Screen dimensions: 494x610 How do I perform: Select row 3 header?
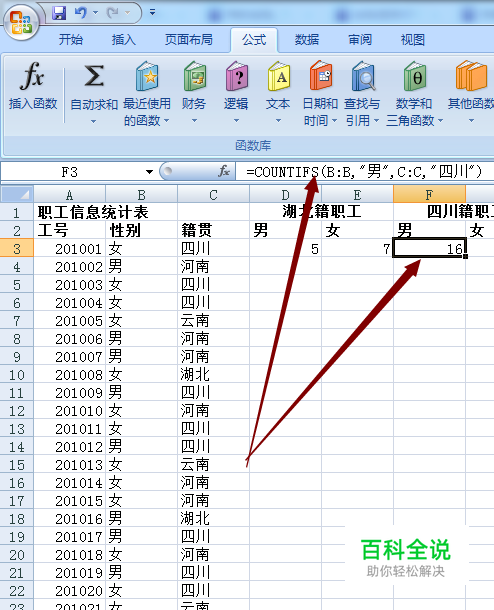[17, 249]
